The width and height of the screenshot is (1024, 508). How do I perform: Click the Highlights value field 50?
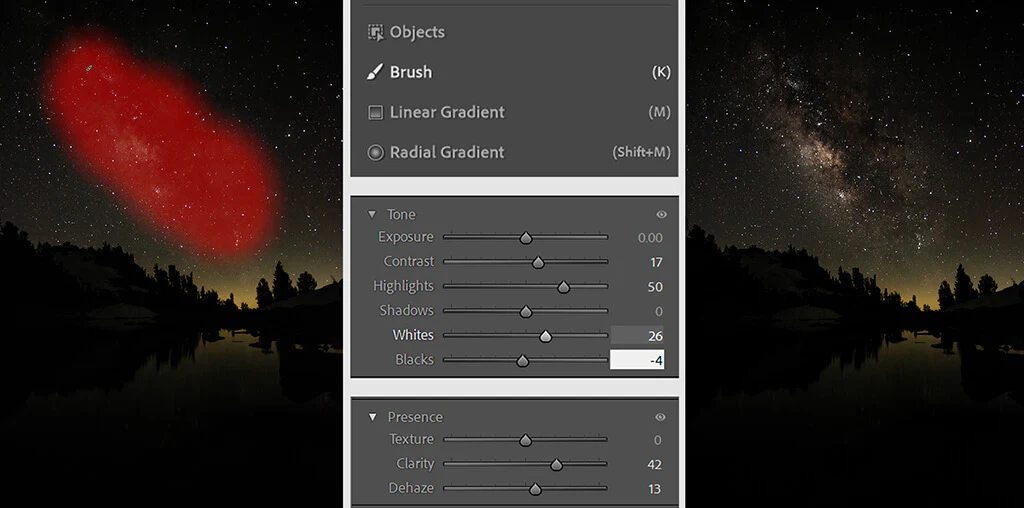[655, 287]
